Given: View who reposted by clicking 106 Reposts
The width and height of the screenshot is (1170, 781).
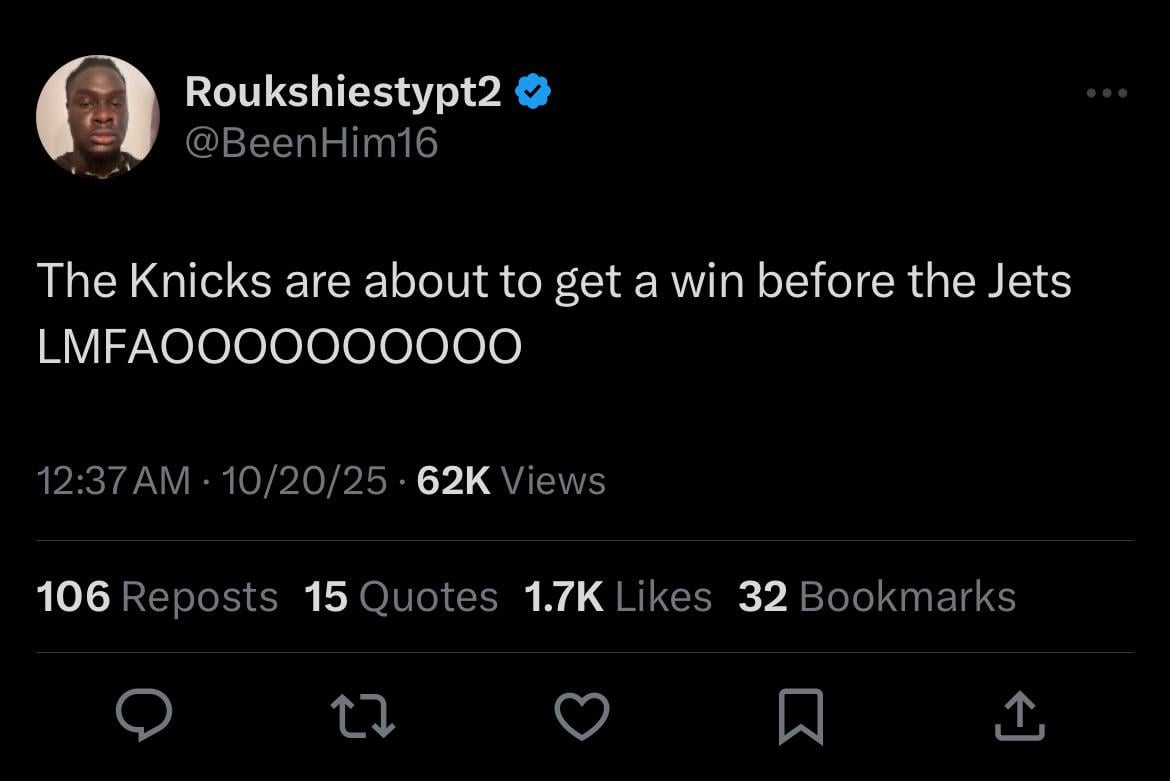Looking at the screenshot, I should coord(156,596).
